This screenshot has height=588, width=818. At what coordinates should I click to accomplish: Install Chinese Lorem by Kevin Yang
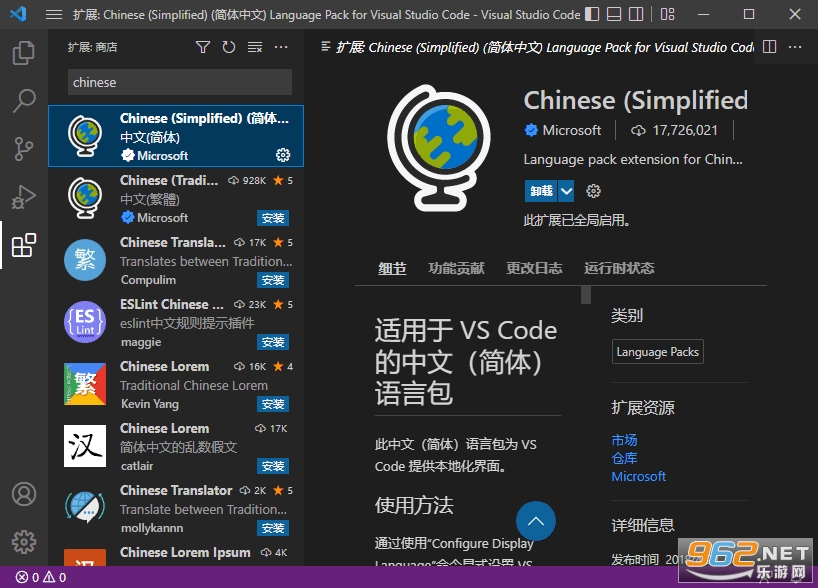point(273,404)
